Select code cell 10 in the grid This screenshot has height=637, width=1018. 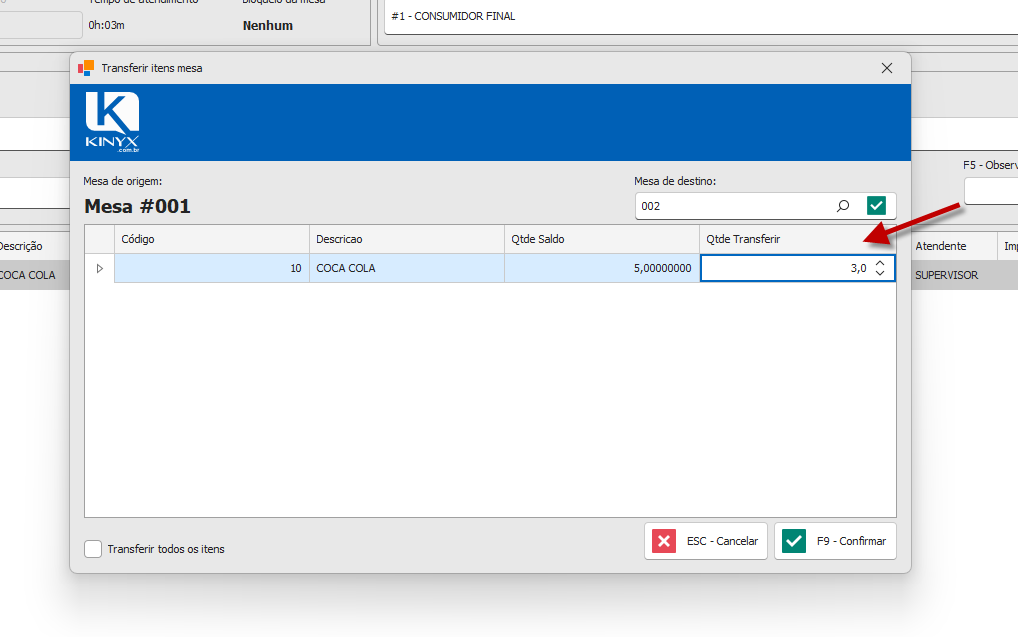(212, 268)
